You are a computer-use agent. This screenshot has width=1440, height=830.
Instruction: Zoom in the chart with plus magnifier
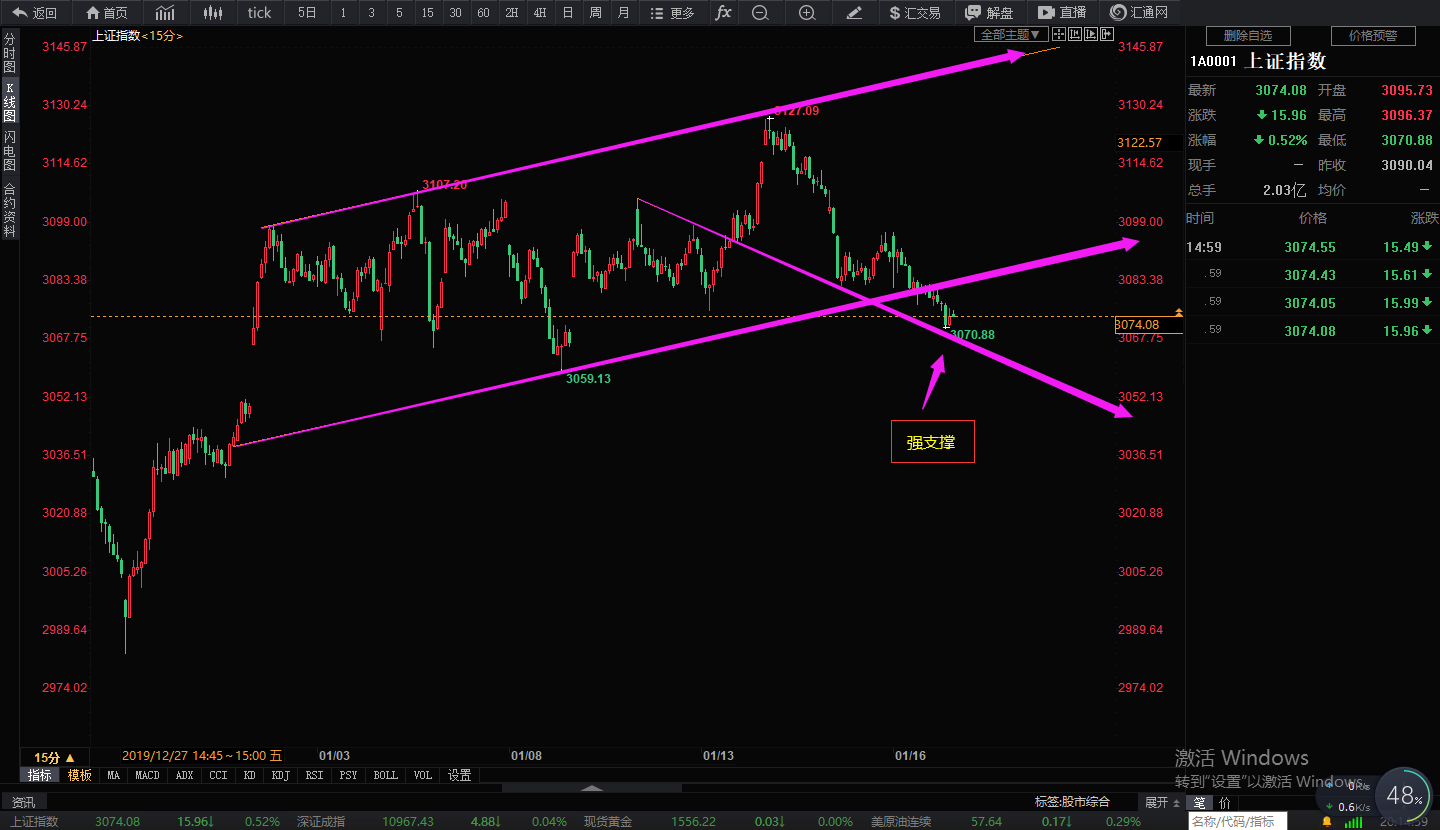(807, 13)
